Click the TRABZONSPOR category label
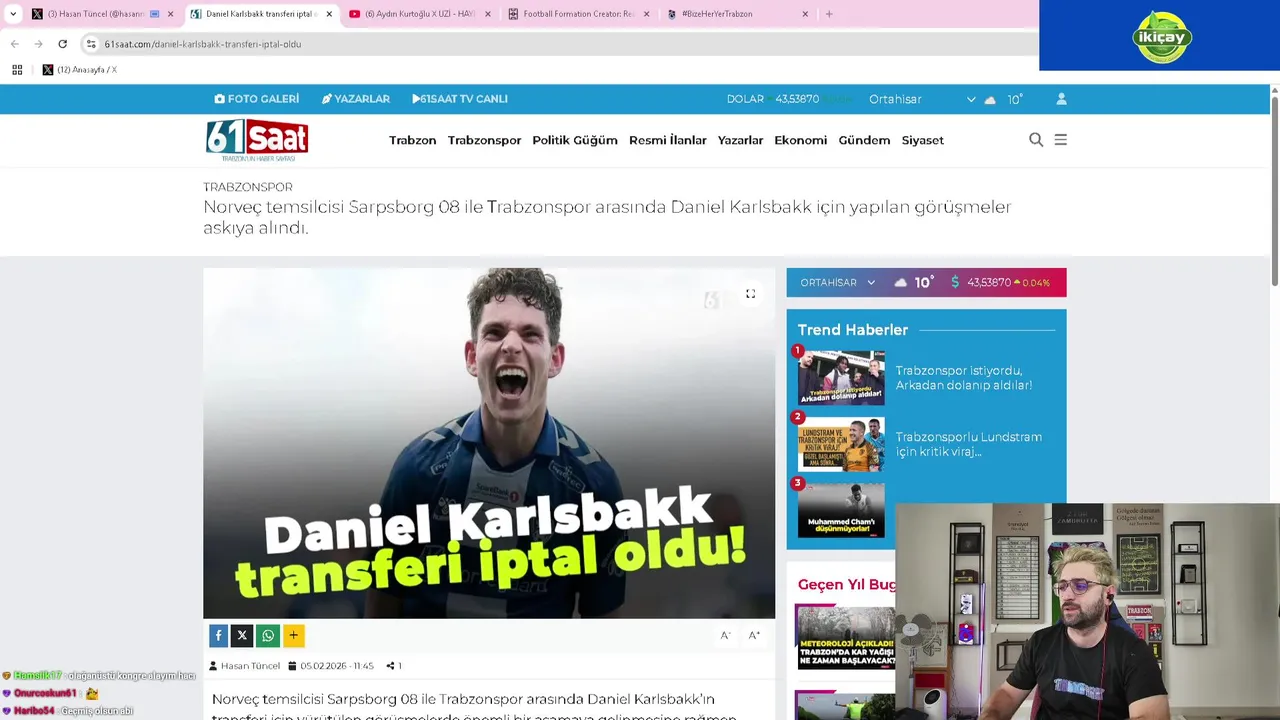This screenshot has height=720, width=1280. pos(248,187)
